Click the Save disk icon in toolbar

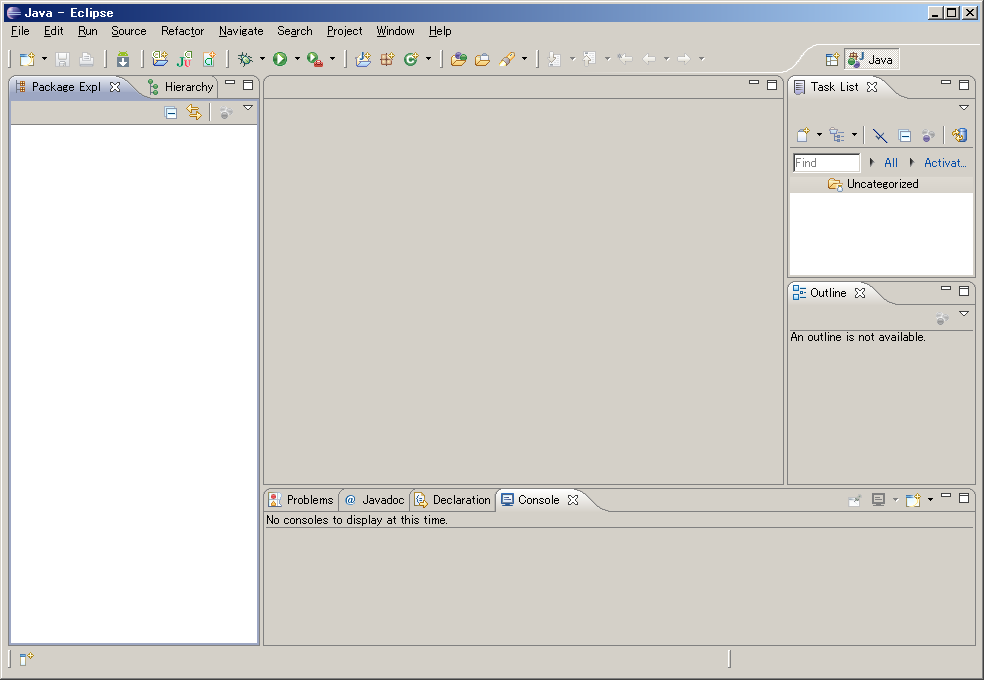[62, 59]
